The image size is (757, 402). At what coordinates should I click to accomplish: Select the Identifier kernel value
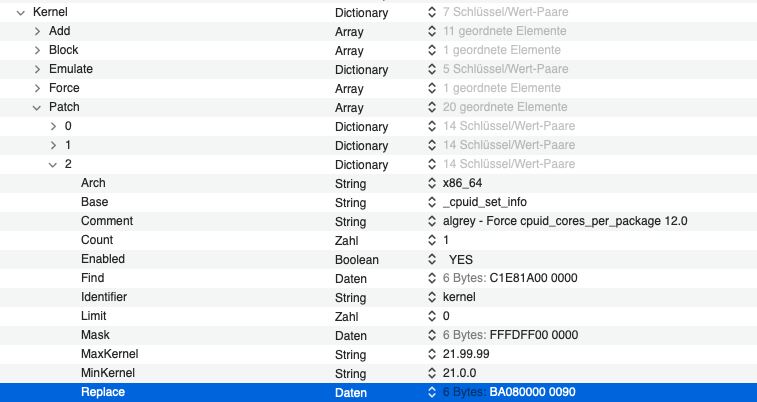460,297
